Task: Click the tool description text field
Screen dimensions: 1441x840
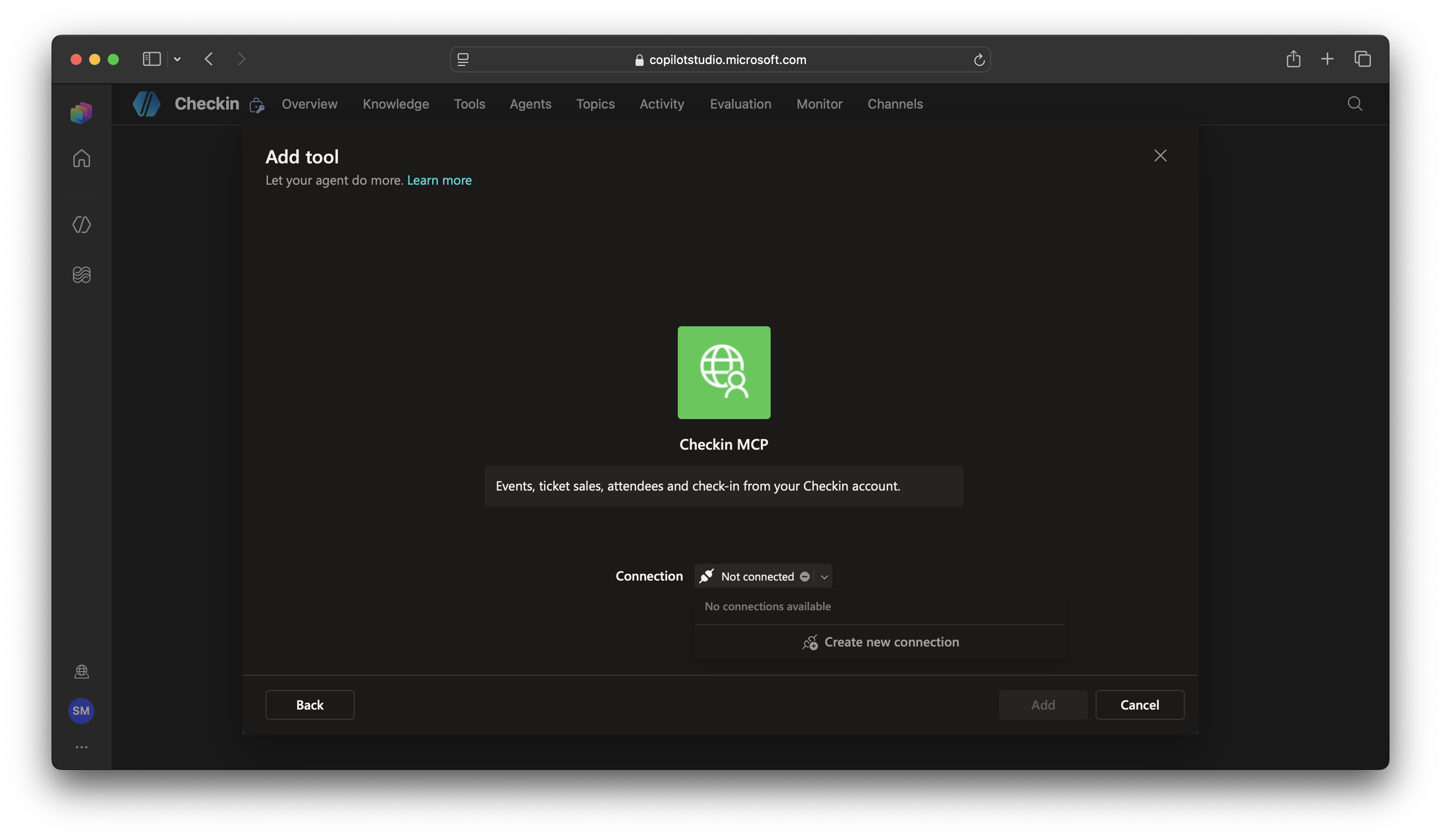Action: click(724, 486)
